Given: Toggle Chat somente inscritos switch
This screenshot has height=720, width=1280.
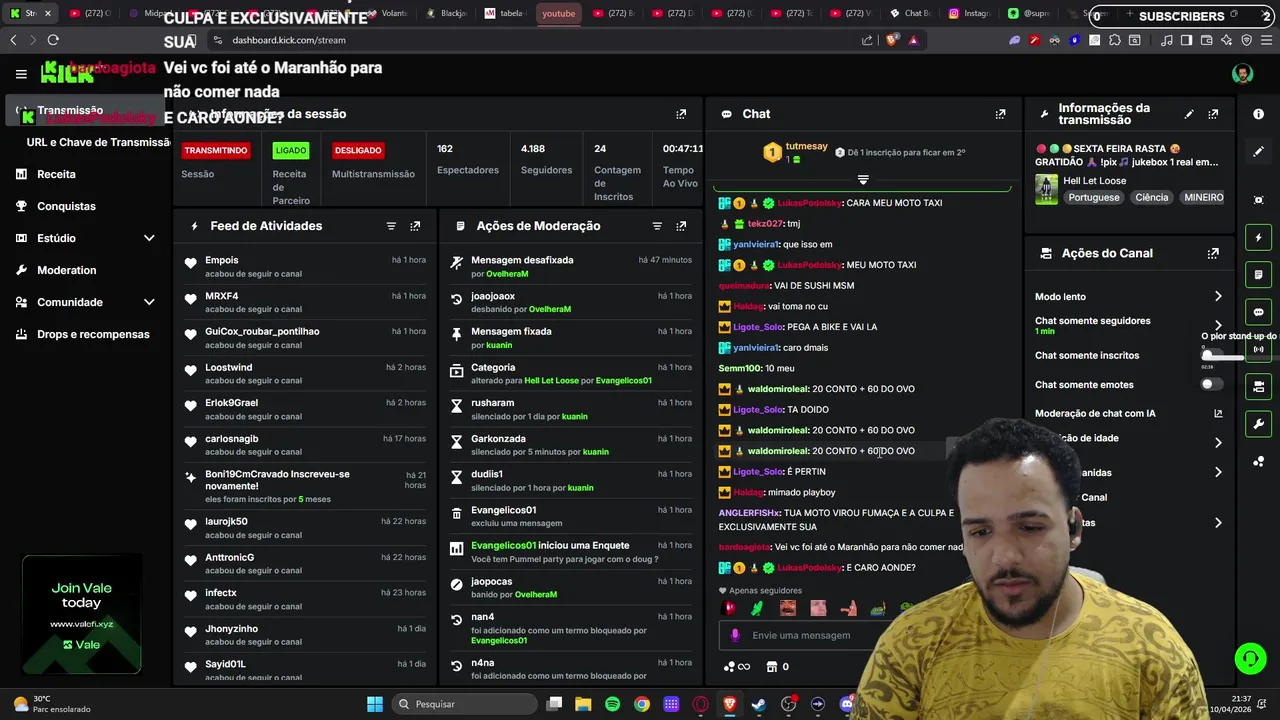Looking at the screenshot, I should click(x=1211, y=355).
